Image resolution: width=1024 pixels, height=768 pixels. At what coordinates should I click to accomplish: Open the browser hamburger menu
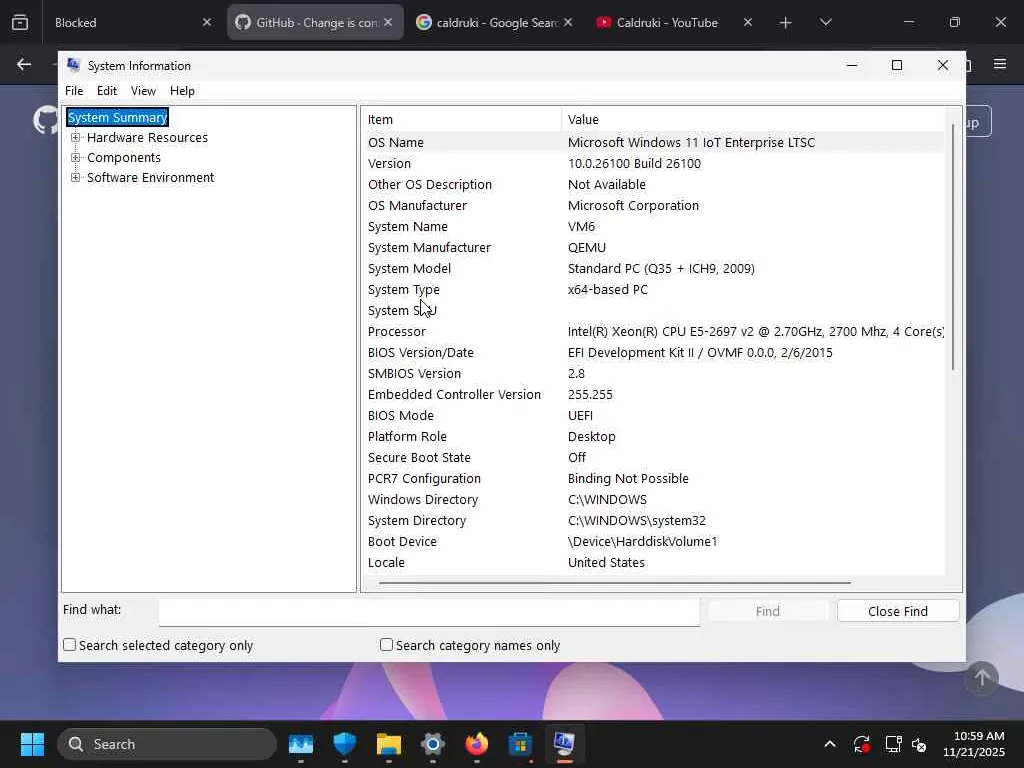coord(1000,64)
